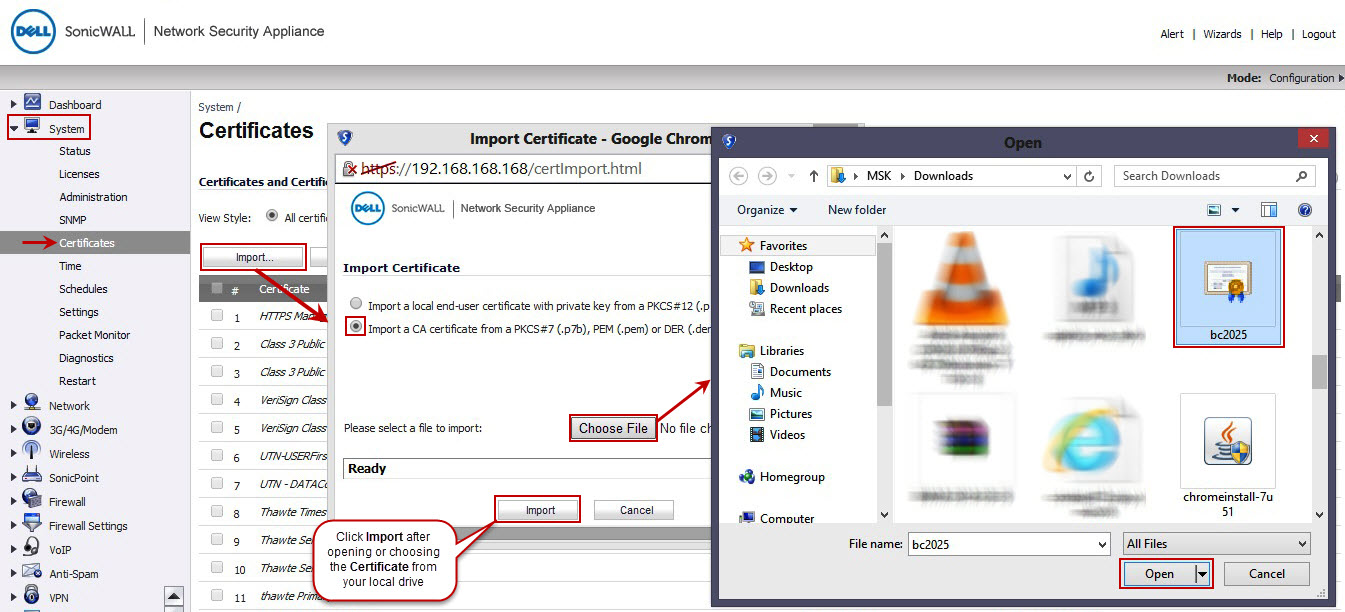The image size is (1345, 612).
Task: Click the Anti-Spam icon in sidebar
Action: (32, 572)
